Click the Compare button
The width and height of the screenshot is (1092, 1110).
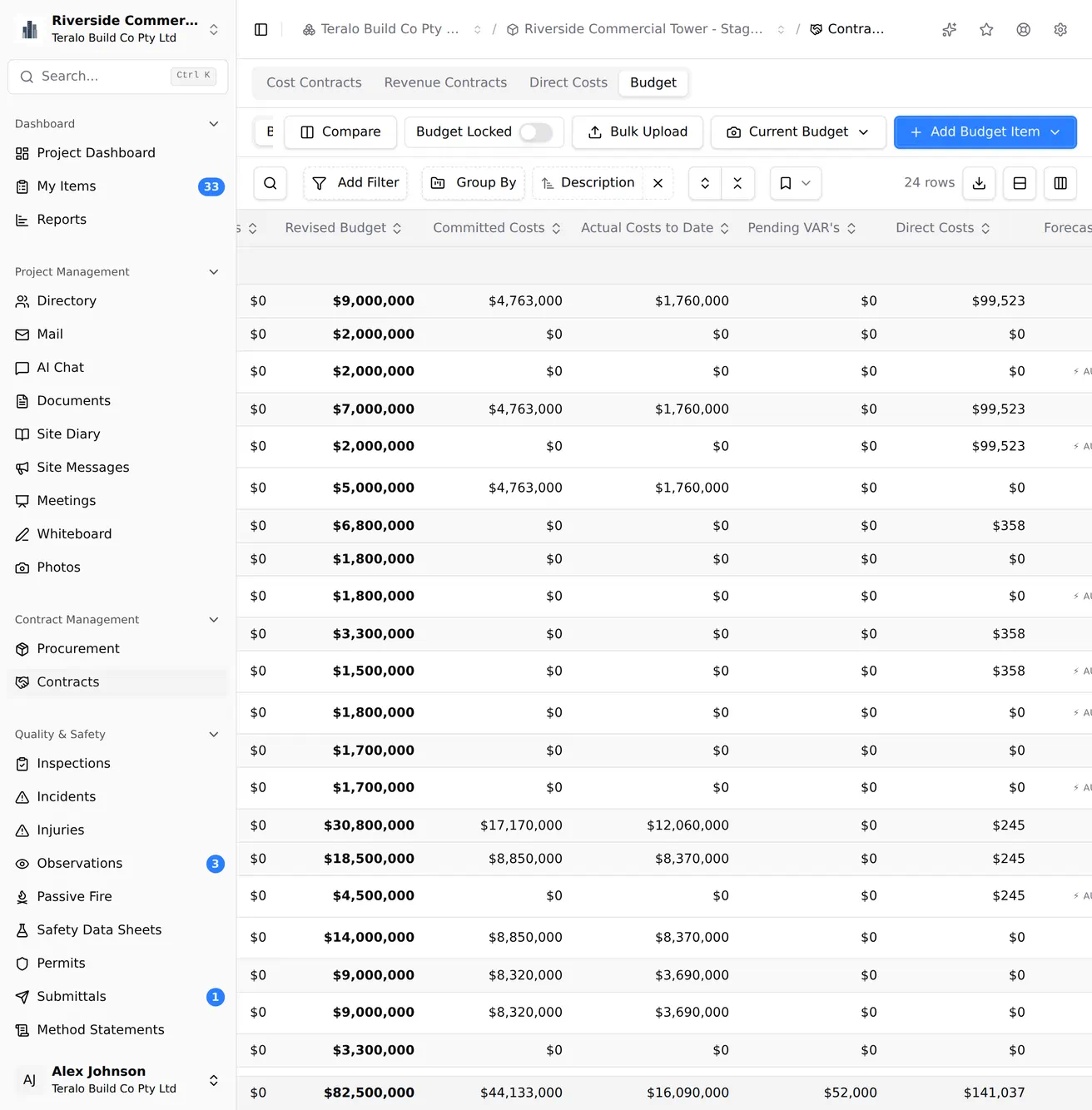[x=340, y=132]
